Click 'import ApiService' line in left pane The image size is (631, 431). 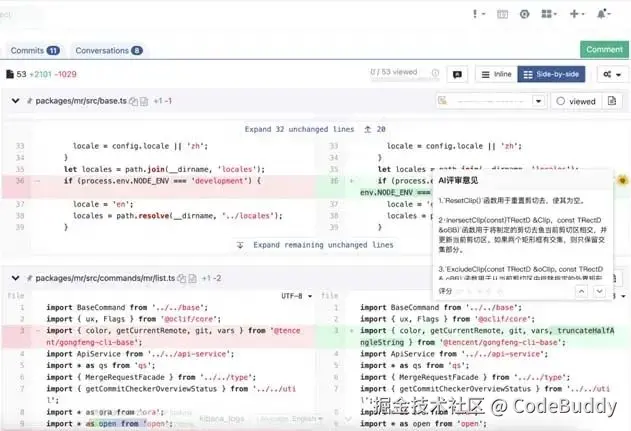[140, 354]
